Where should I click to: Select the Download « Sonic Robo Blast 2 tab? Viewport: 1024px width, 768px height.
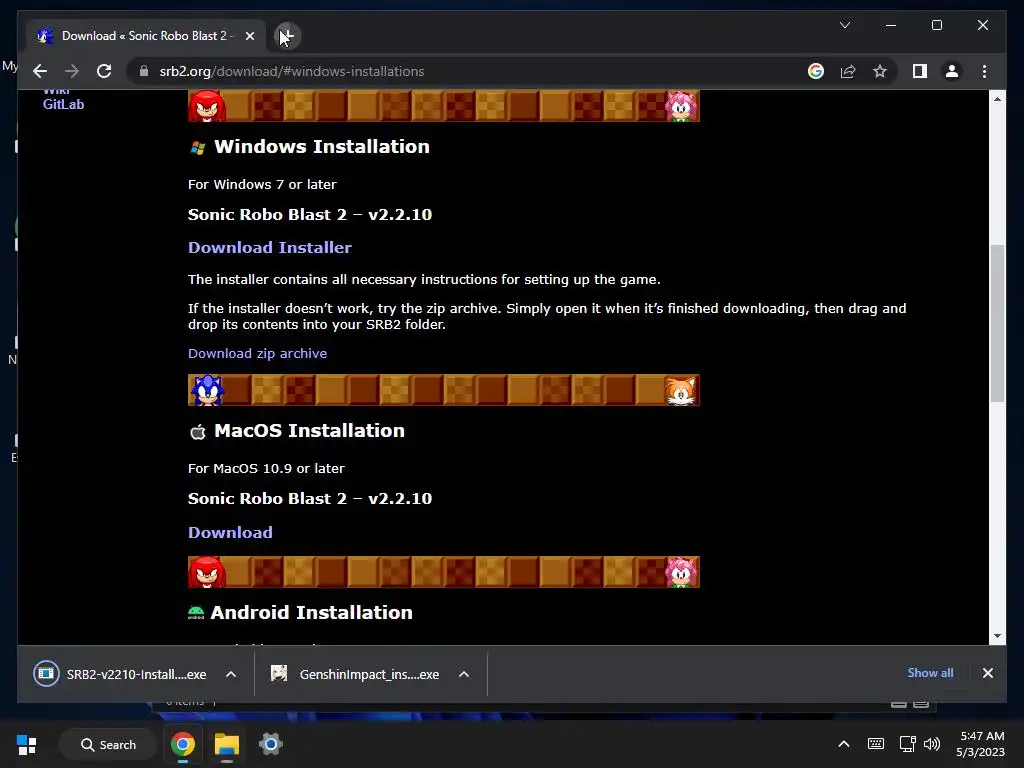(x=146, y=36)
